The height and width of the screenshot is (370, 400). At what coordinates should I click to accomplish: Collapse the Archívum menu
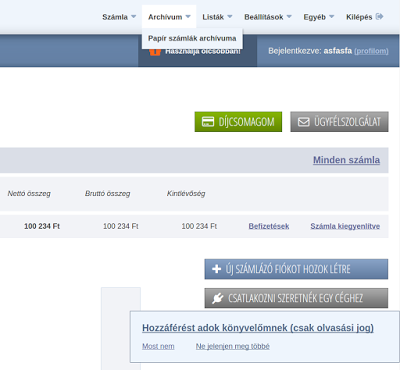169,17
